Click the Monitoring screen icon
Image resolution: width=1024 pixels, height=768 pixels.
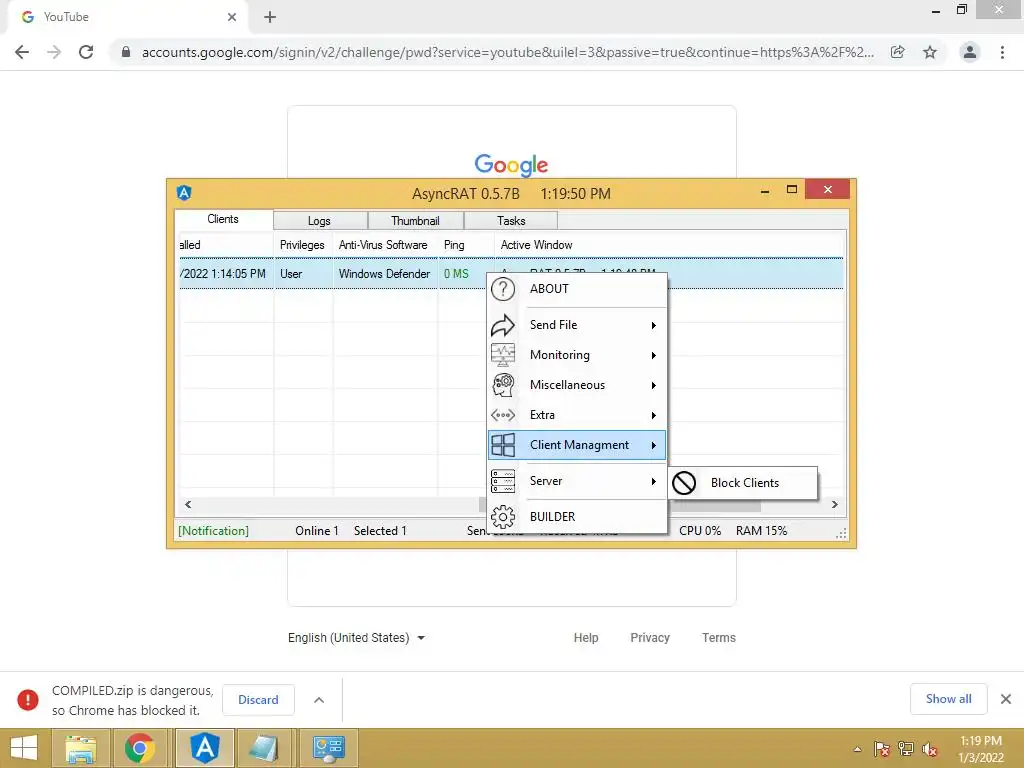503,355
